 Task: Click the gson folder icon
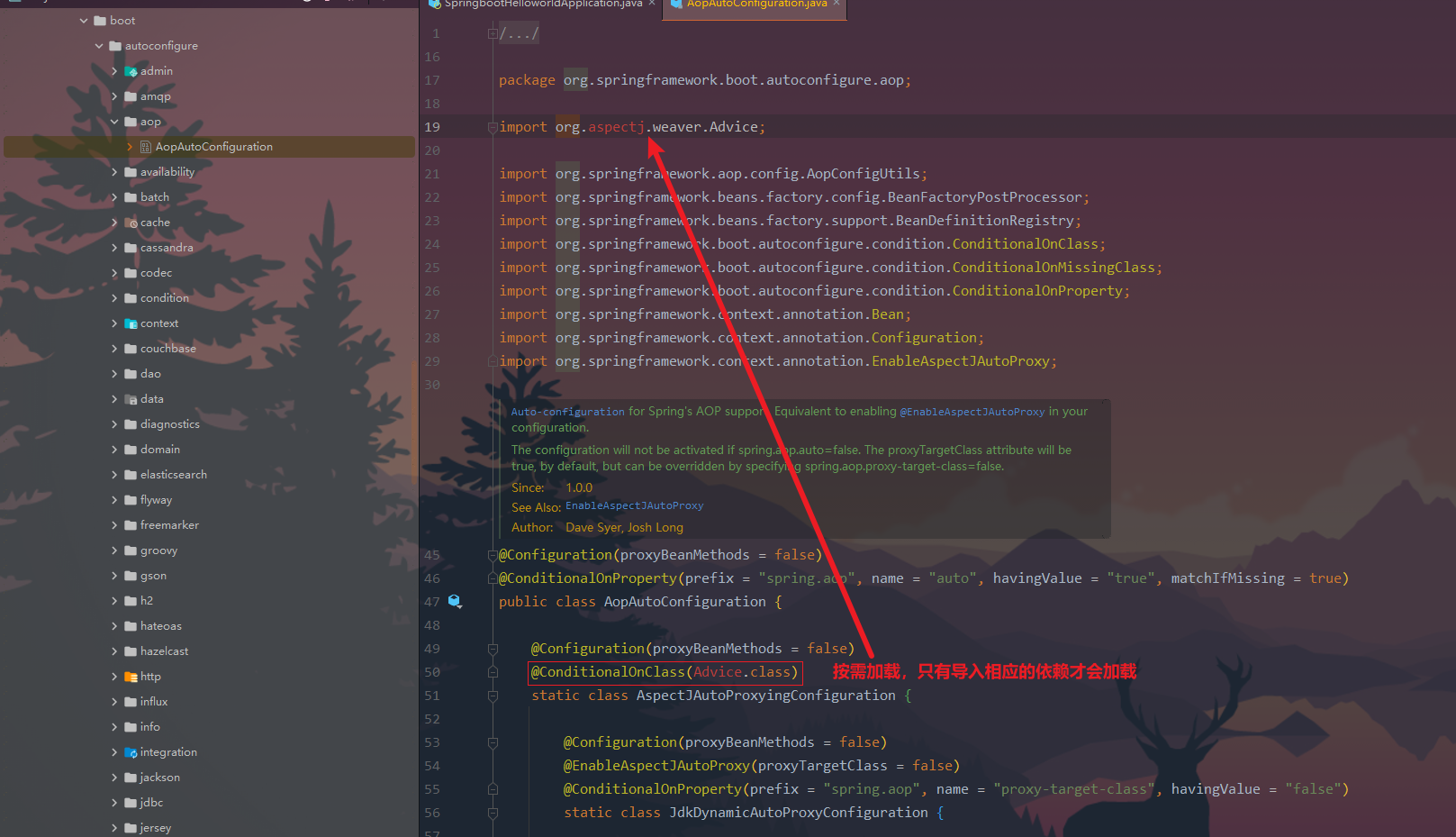coord(131,576)
